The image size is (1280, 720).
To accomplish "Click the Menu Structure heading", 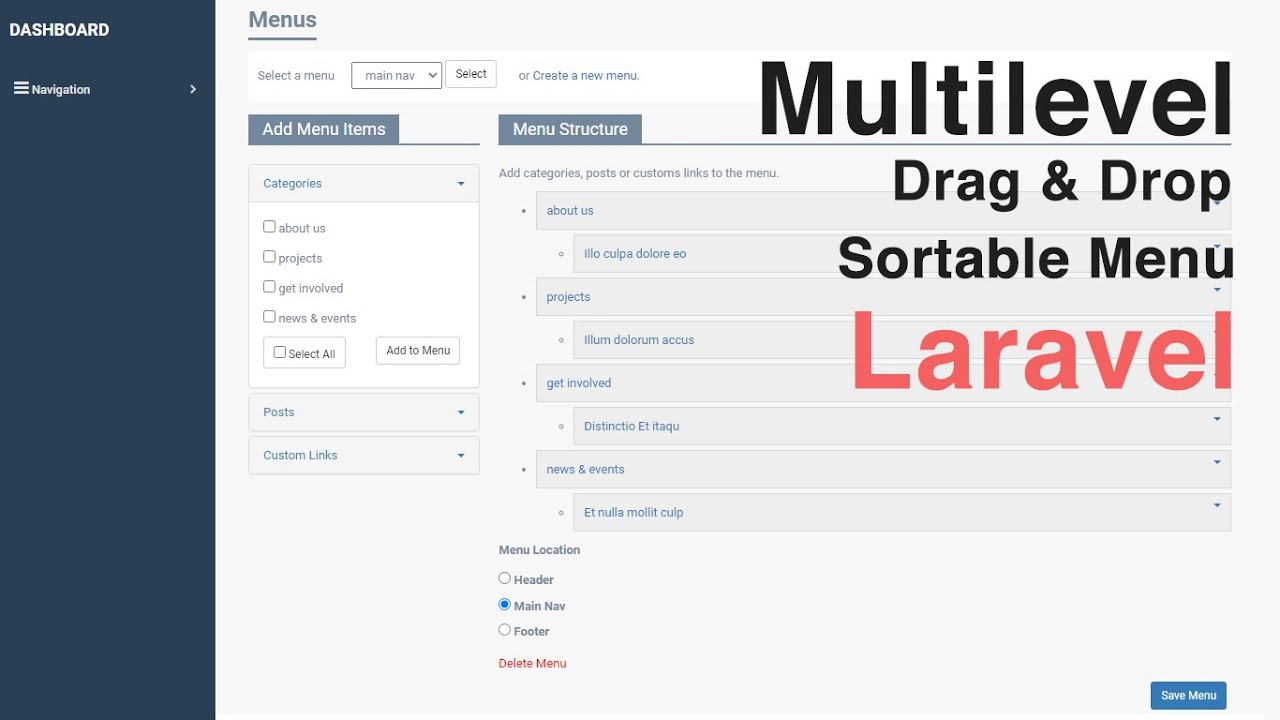I will point(570,129).
